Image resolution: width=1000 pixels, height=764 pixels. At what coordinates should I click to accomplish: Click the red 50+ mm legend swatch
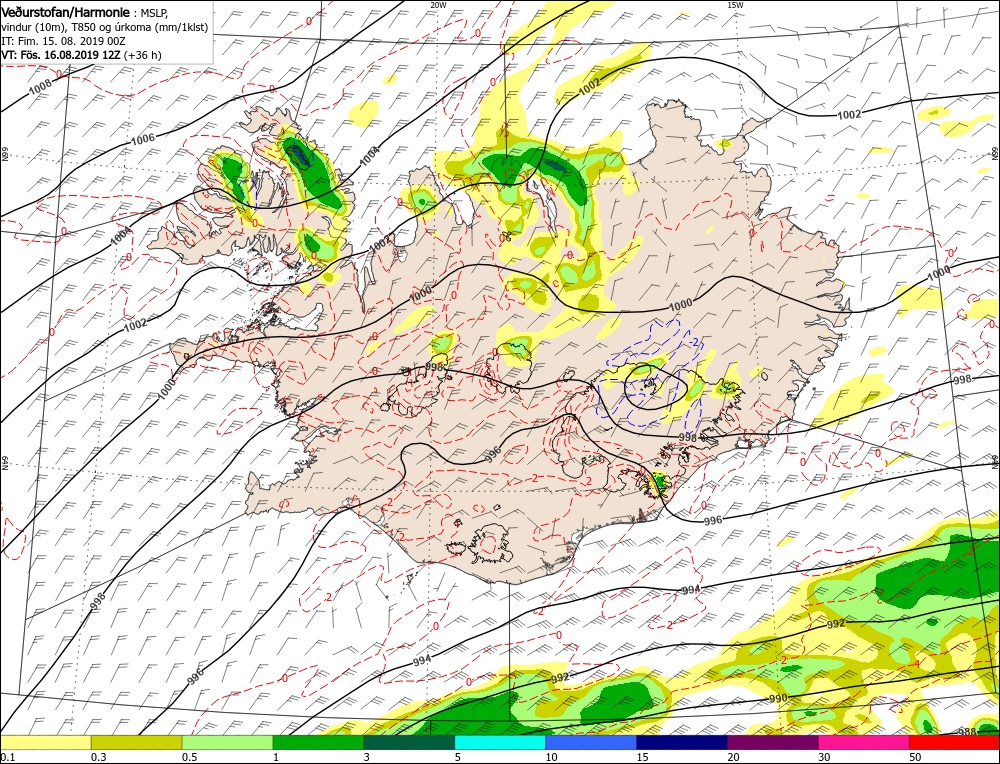coord(954,742)
